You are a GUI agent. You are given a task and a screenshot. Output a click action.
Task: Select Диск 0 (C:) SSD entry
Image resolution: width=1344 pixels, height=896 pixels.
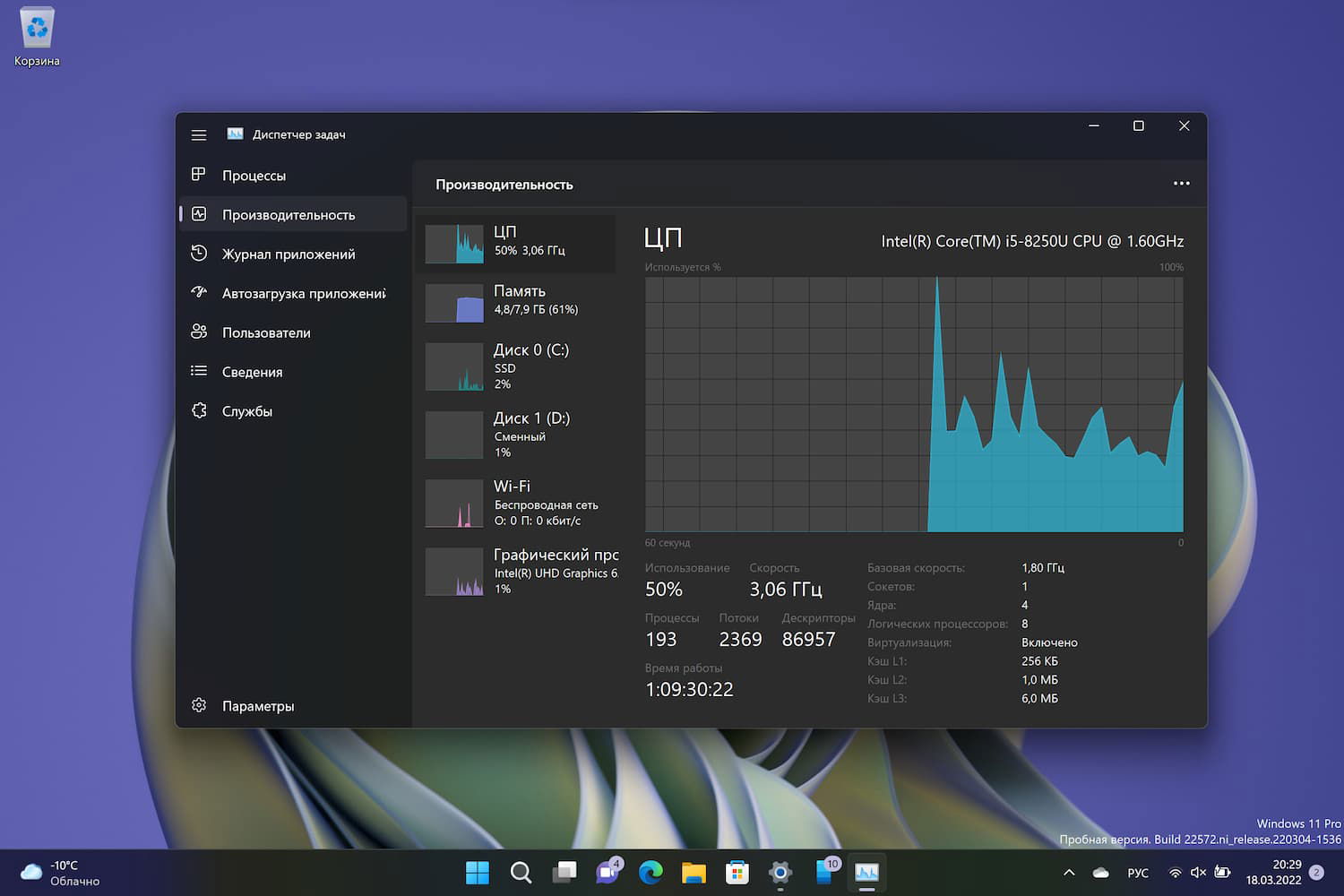click(x=515, y=366)
